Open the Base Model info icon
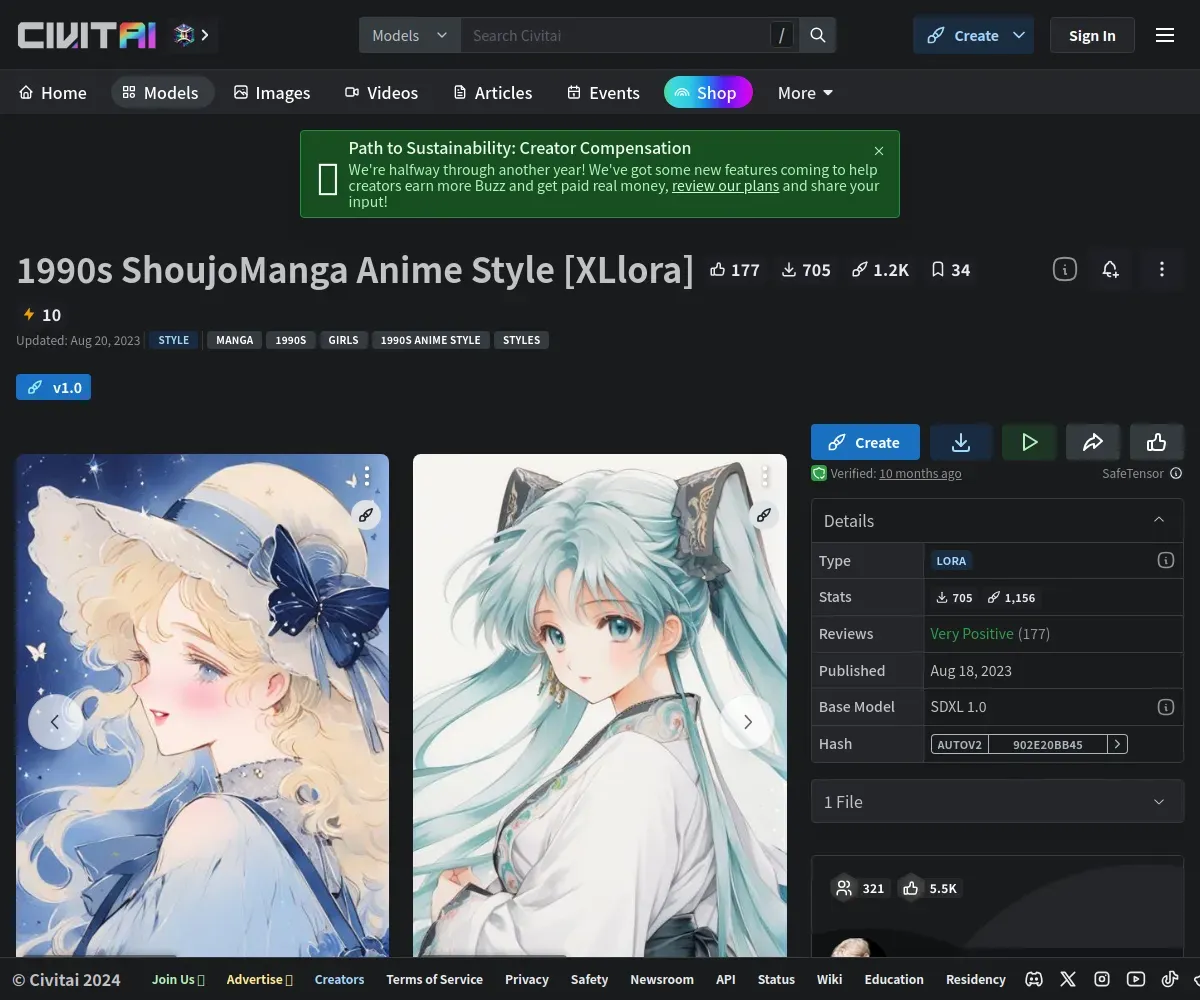Viewport: 1200px width, 1000px height. pos(1166,707)
